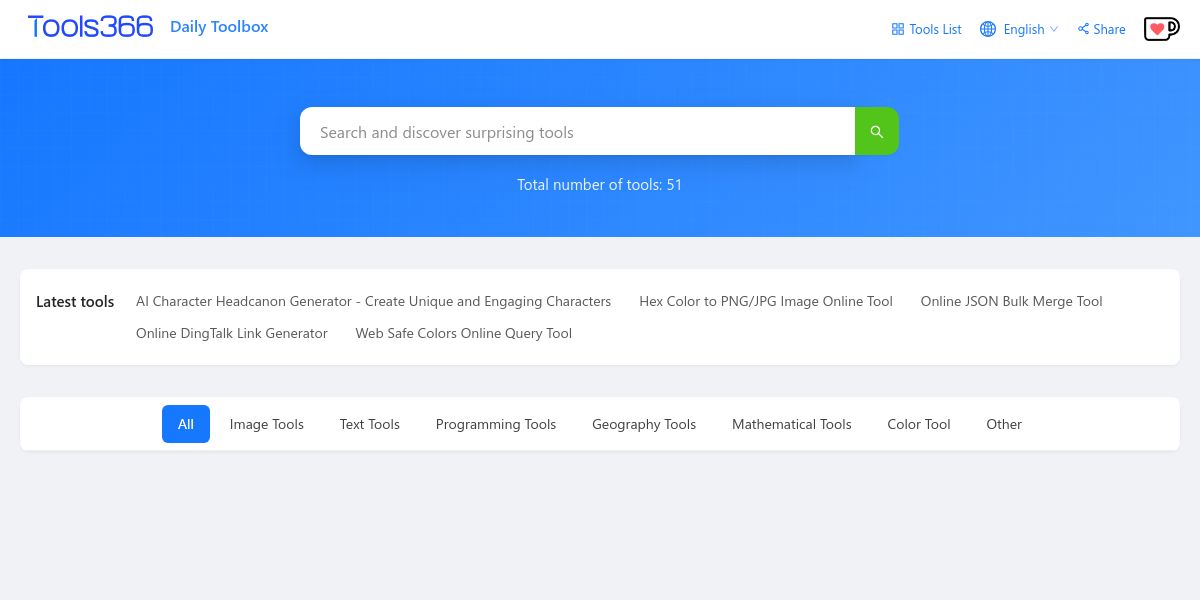Open the coffee cup donate icon
The height and width of the screenshot is (600, 1200).
point(1161,29)
